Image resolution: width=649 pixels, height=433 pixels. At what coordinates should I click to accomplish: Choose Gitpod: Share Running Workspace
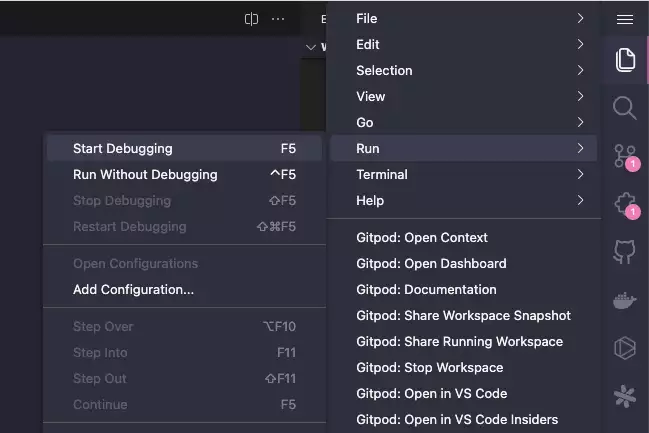click(x=464, y=342)
